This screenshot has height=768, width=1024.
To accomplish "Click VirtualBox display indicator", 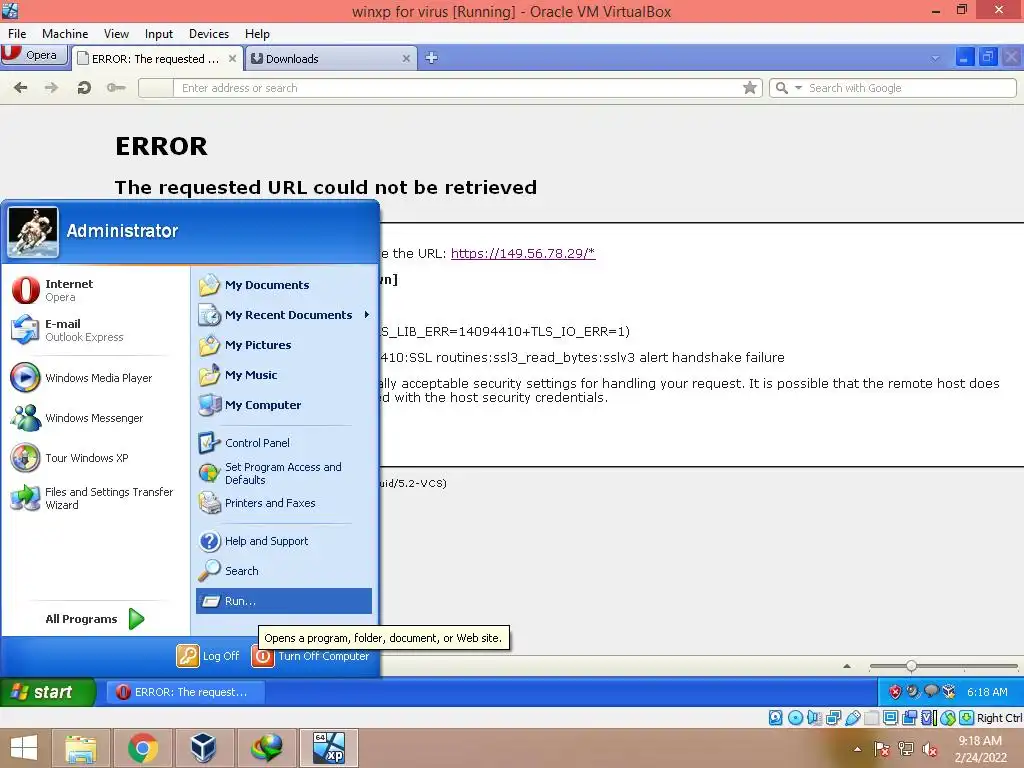I will pos(890,718).
